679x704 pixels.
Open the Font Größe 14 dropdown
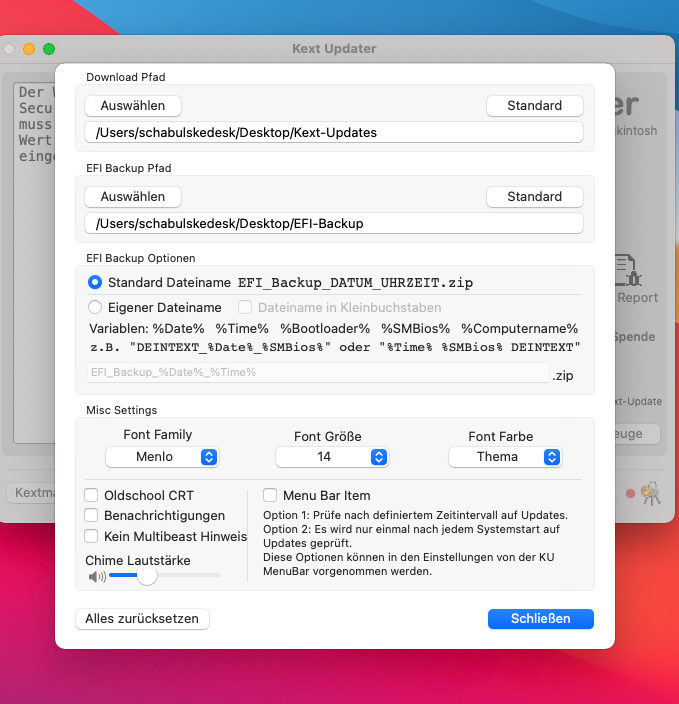[x=332, y=457]
